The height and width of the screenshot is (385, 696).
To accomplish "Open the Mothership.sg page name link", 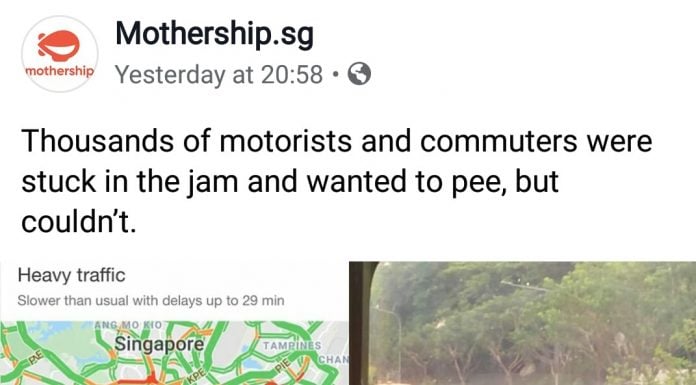I will click(214, 34).
